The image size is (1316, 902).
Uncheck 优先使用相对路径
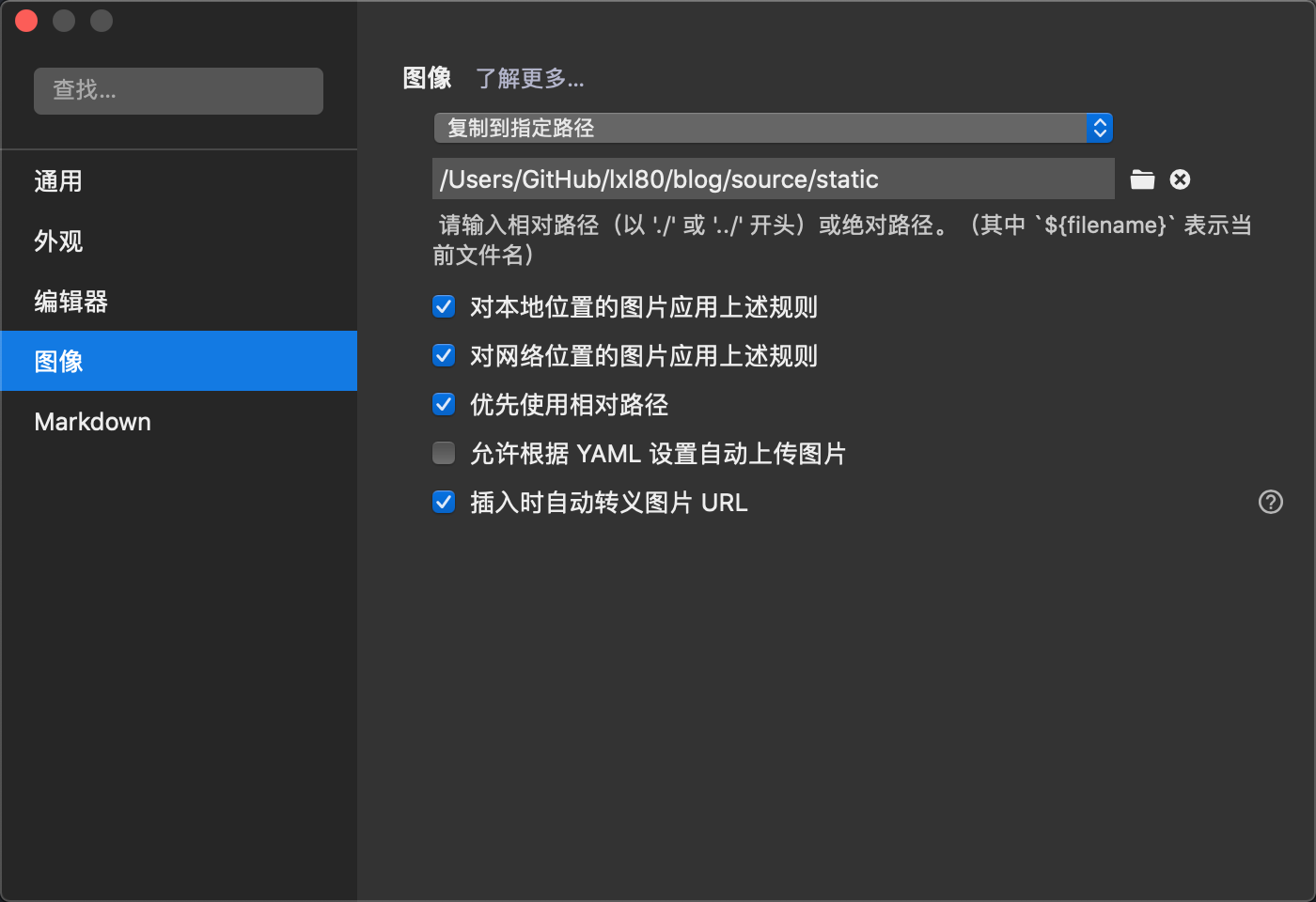point(444,404)
